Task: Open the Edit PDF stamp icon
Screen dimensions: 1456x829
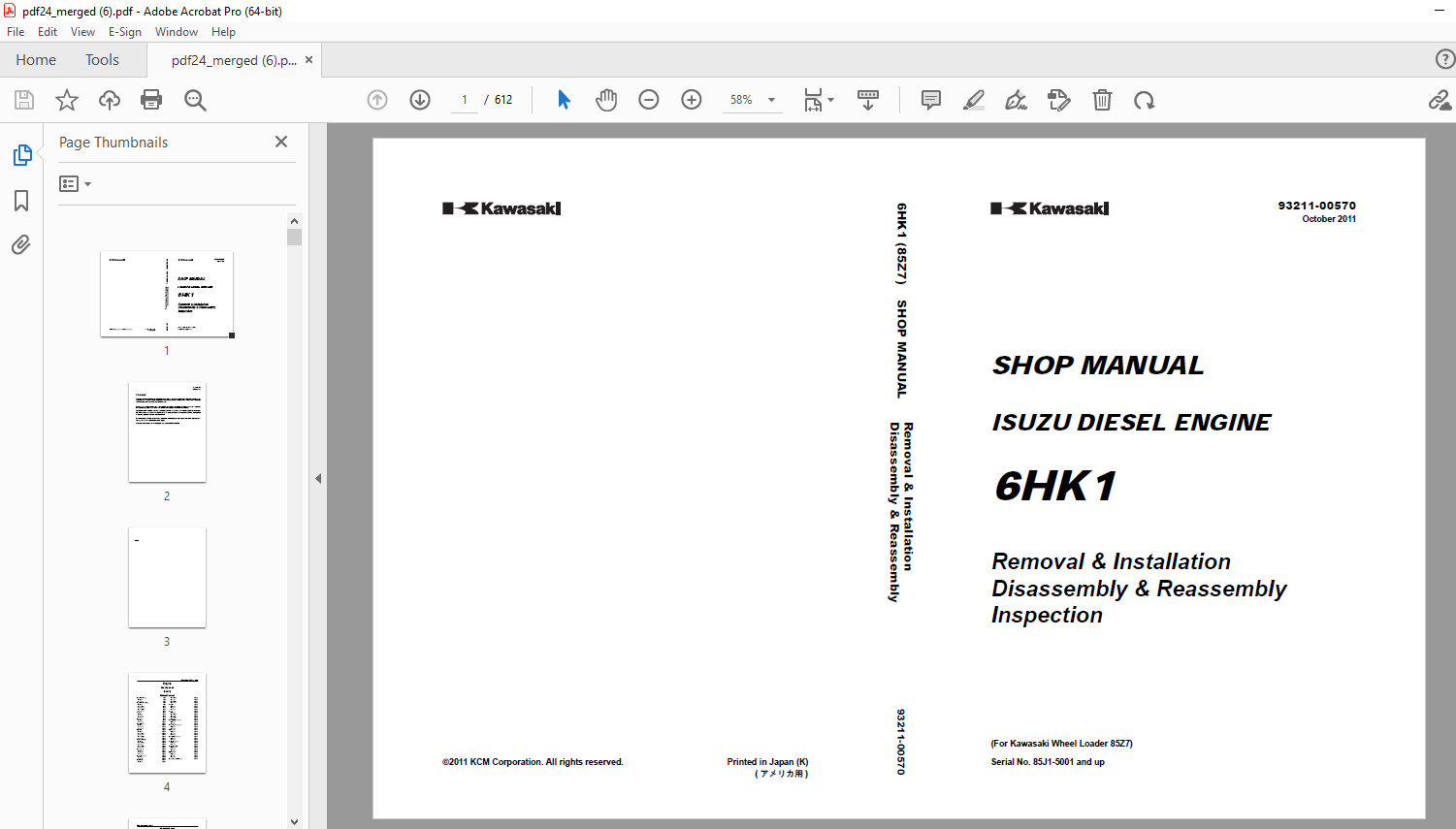Action: coord(1059,100)
